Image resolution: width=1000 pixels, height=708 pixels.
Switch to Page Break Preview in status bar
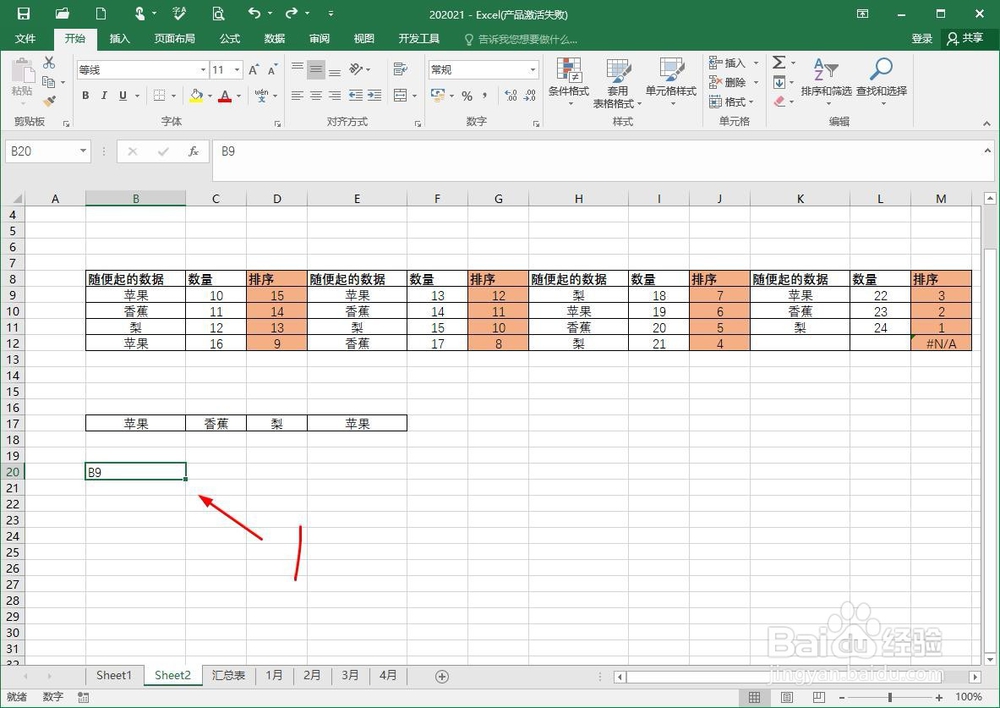click(x=819, y=697)
